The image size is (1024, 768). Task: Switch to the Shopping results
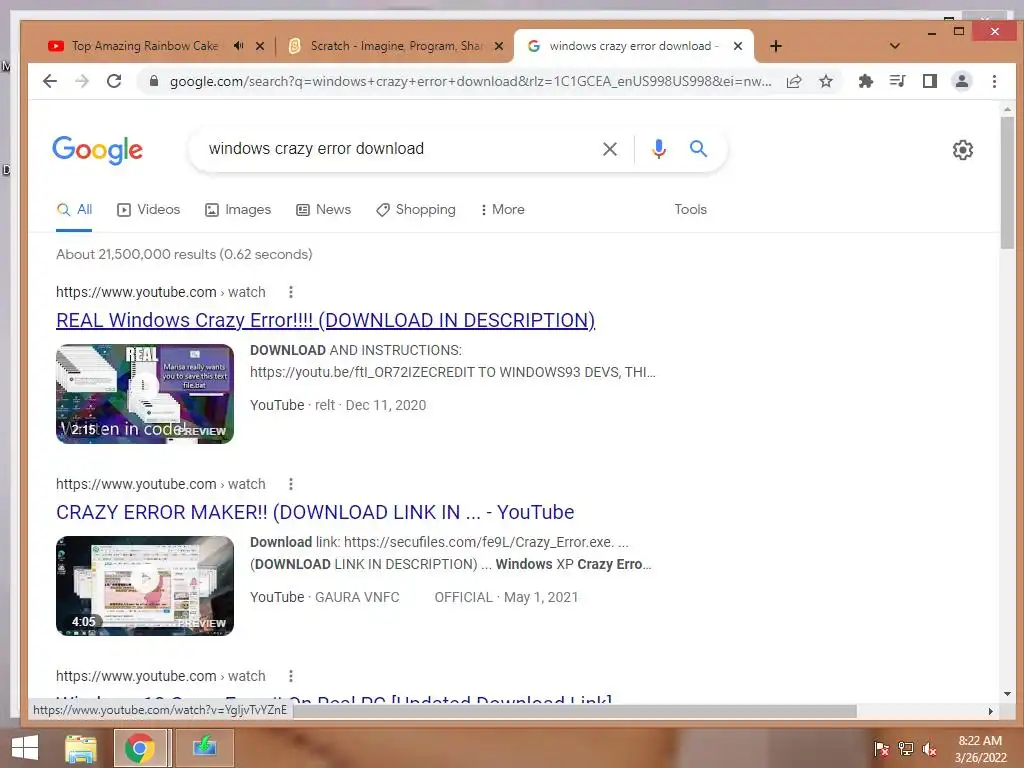click(416, 210)
